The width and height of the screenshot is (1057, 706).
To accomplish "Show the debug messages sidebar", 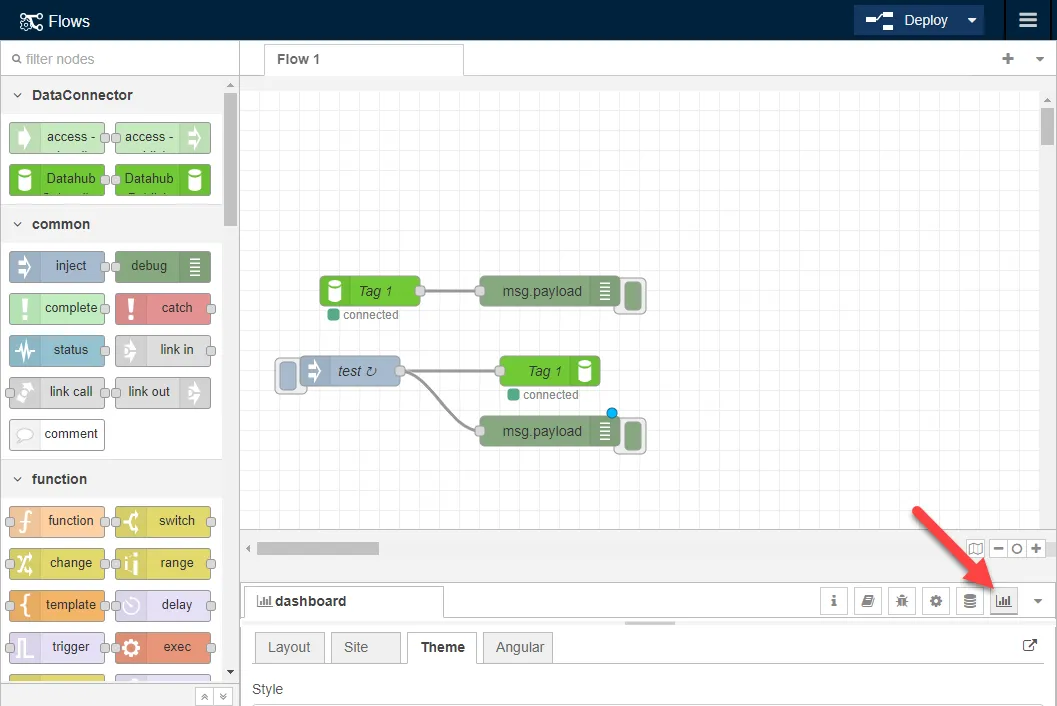I will click(x=902, y=601).
